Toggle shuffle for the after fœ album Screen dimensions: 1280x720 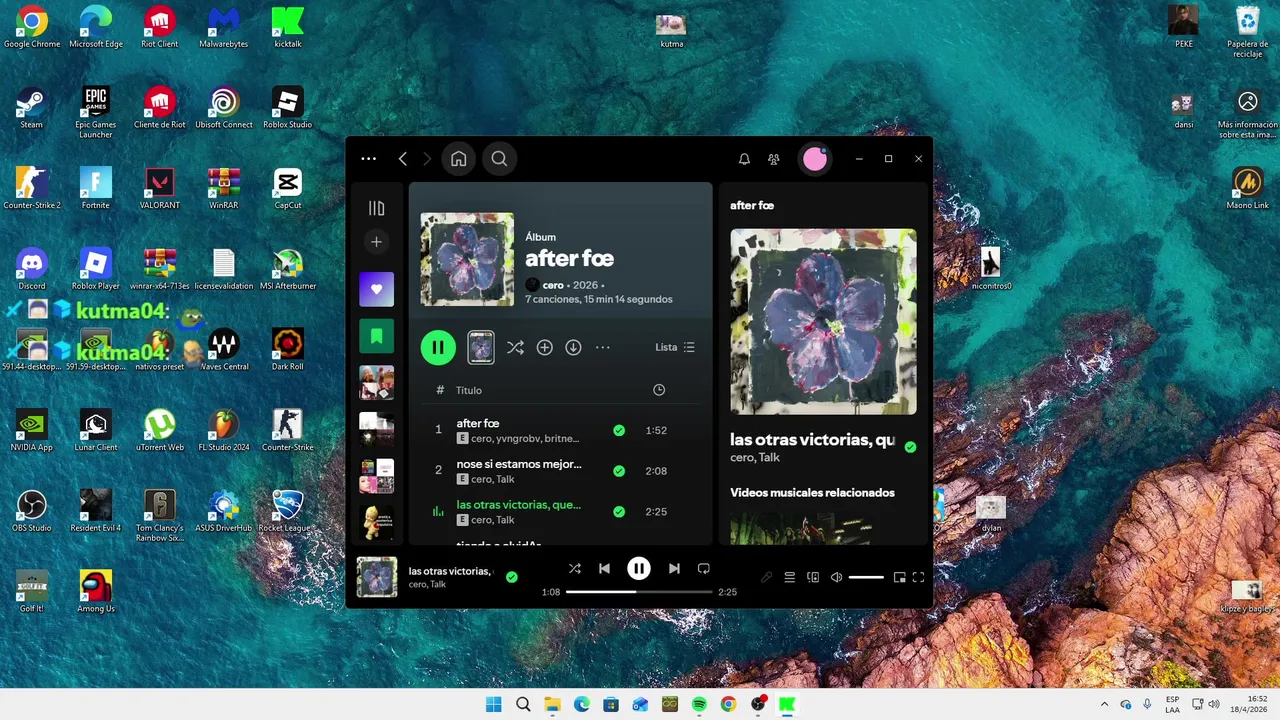515,347
